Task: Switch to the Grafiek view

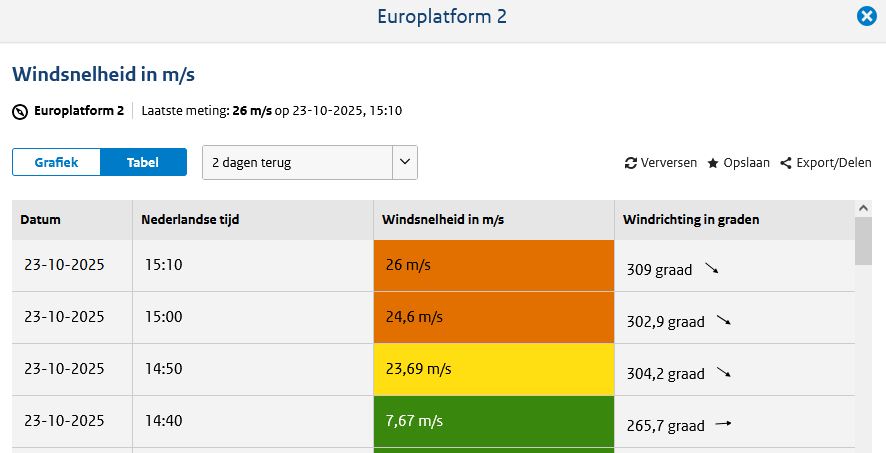Action: point(57,162)
